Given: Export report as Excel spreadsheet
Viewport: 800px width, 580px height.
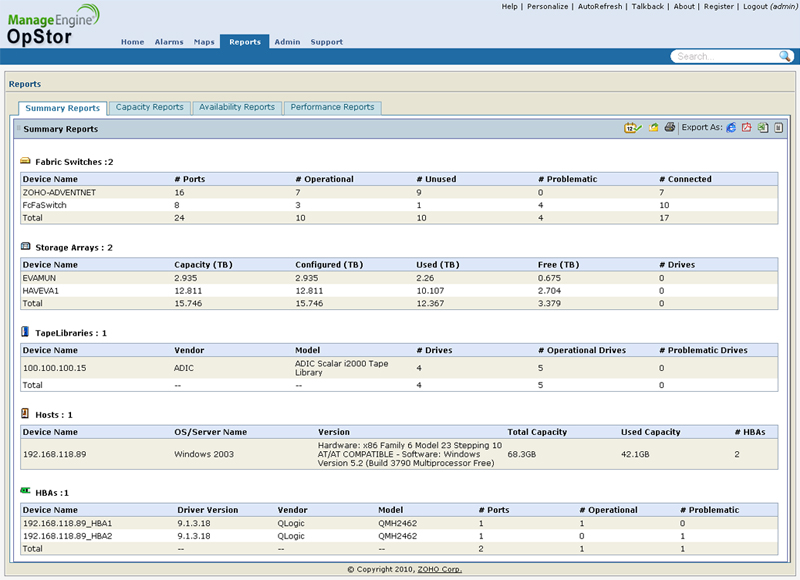Looking at the screenshot, I should point(762,128).
